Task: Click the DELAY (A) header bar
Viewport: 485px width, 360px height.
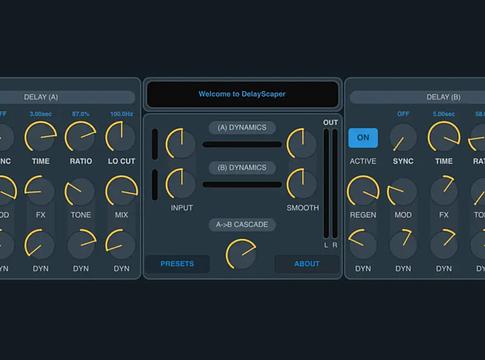Action: pos(67,97)
